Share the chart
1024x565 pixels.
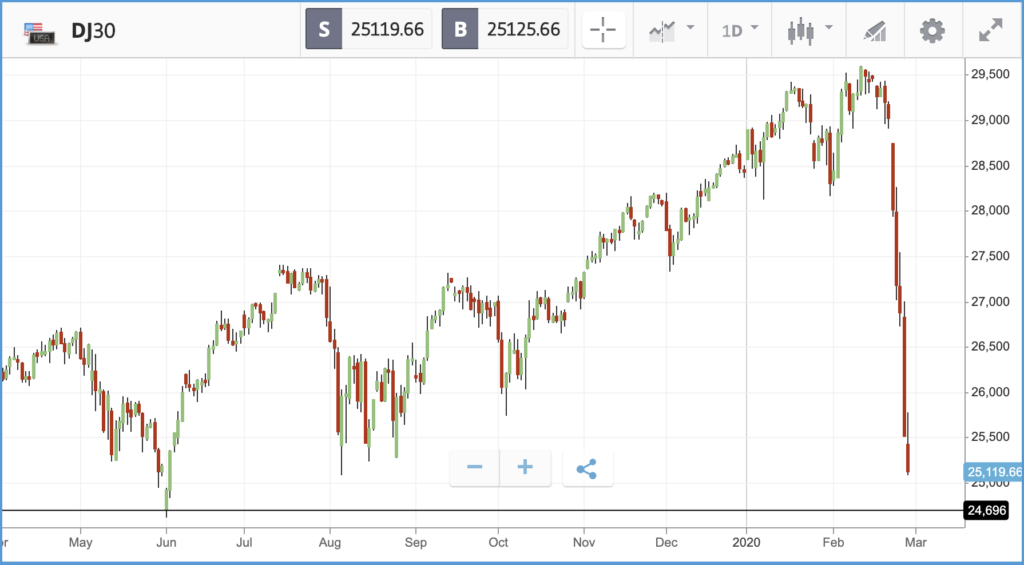tap(587, 468)
